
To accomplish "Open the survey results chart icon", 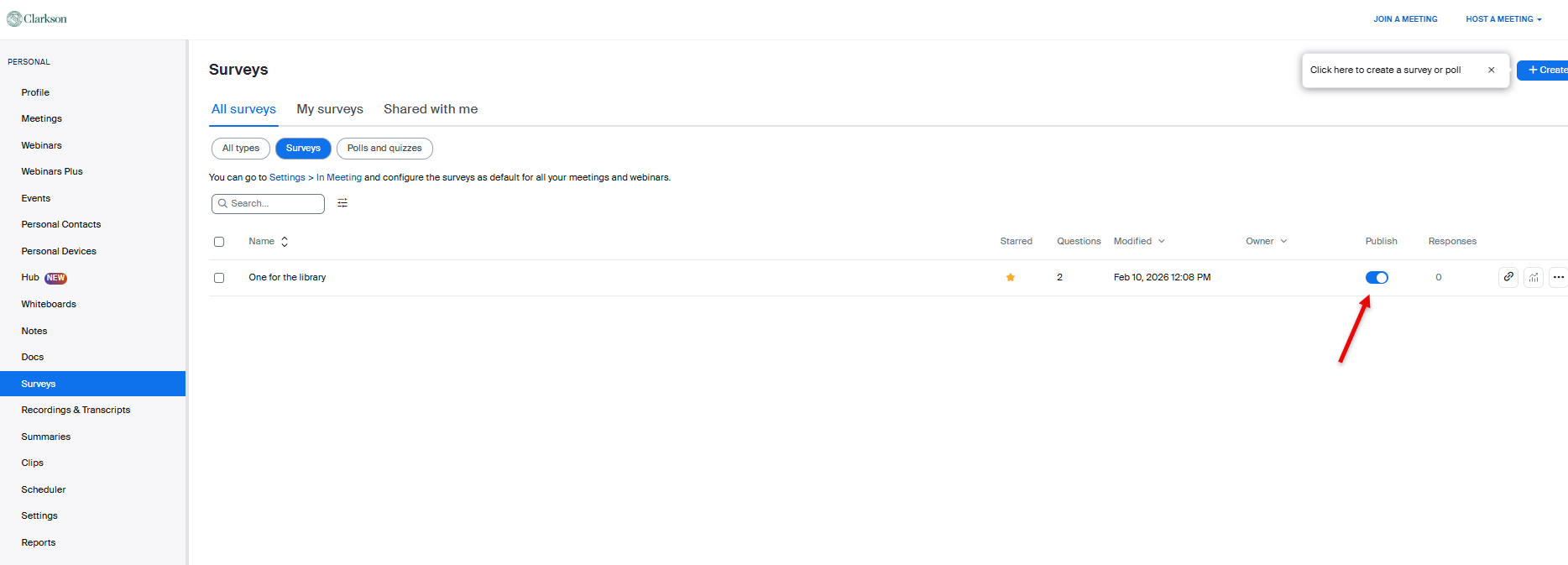I will click(x=1534, y=277).
